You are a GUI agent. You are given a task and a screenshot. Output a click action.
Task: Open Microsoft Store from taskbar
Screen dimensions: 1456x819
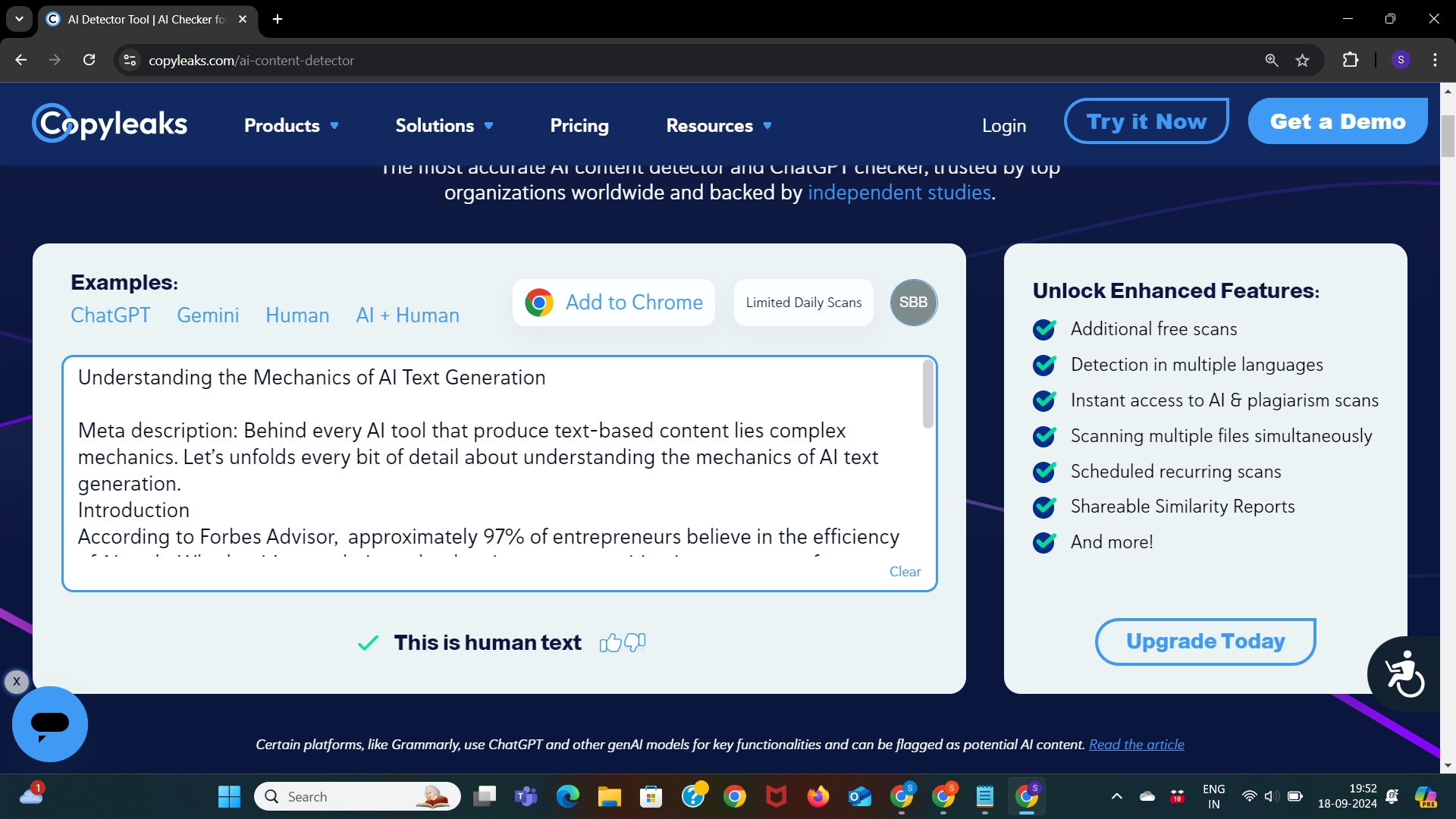tap(651, 796)
